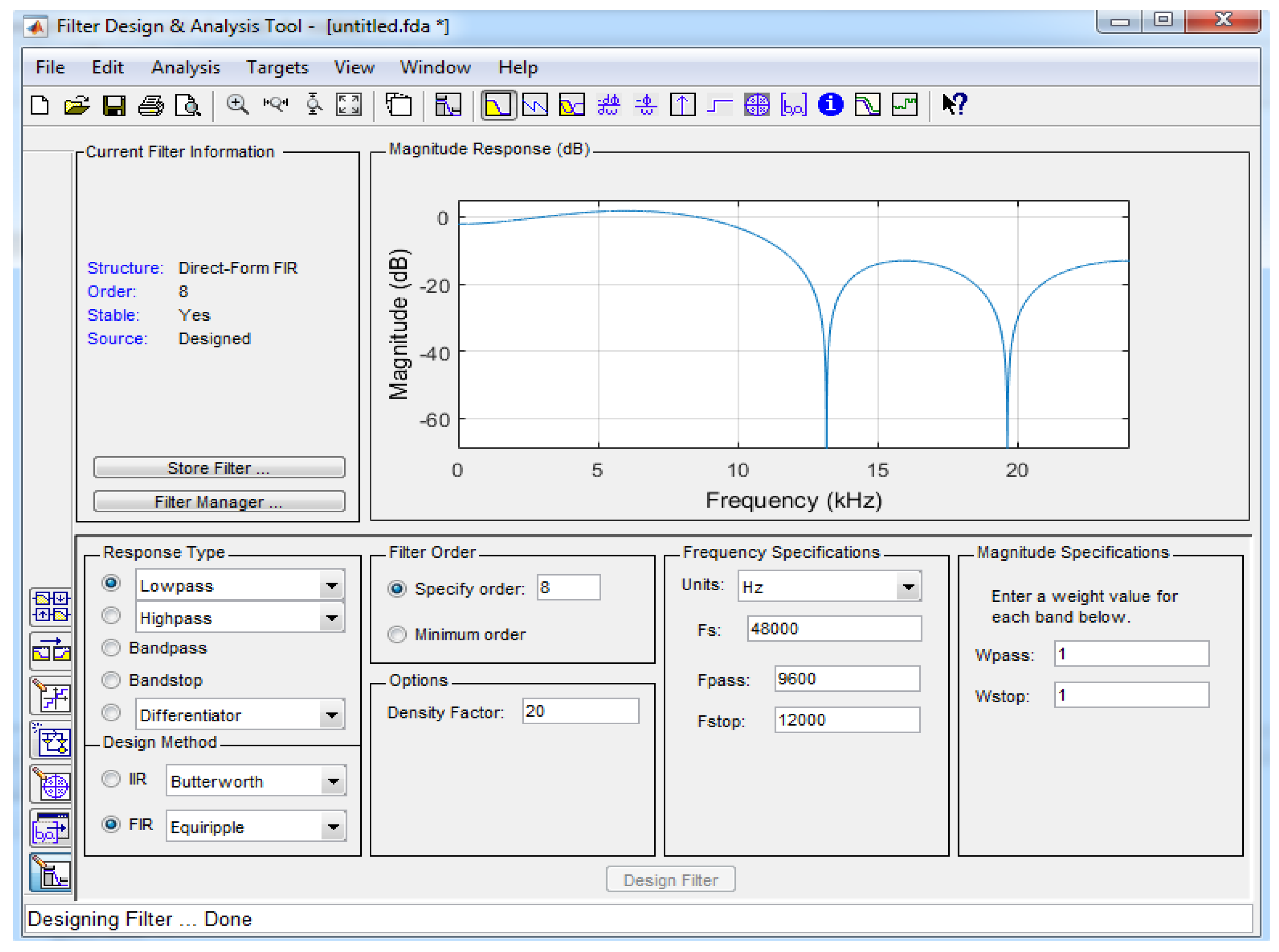Show the Magnitude Response Estimate
The image size is (1279, 952).
click(x=867, y=106)
